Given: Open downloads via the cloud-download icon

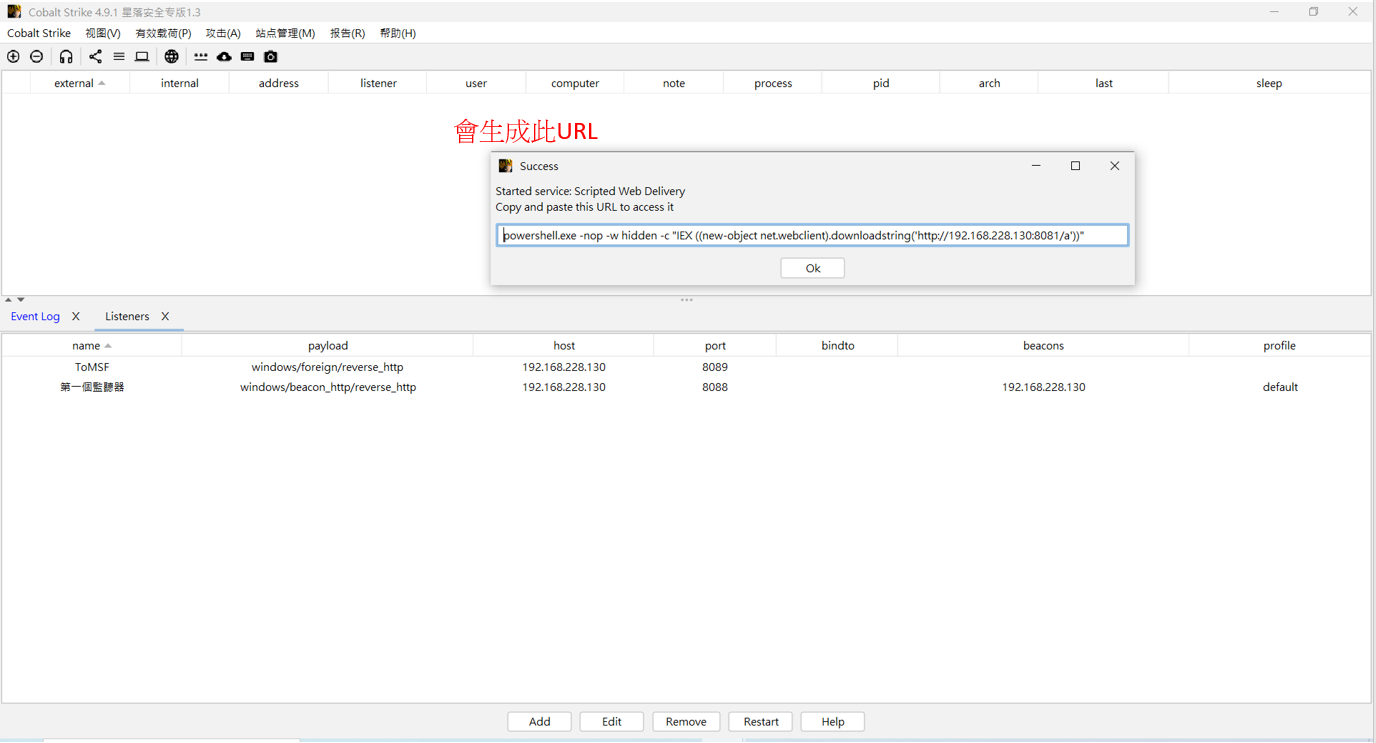Looking at the screenshot, I should [224, 57].
